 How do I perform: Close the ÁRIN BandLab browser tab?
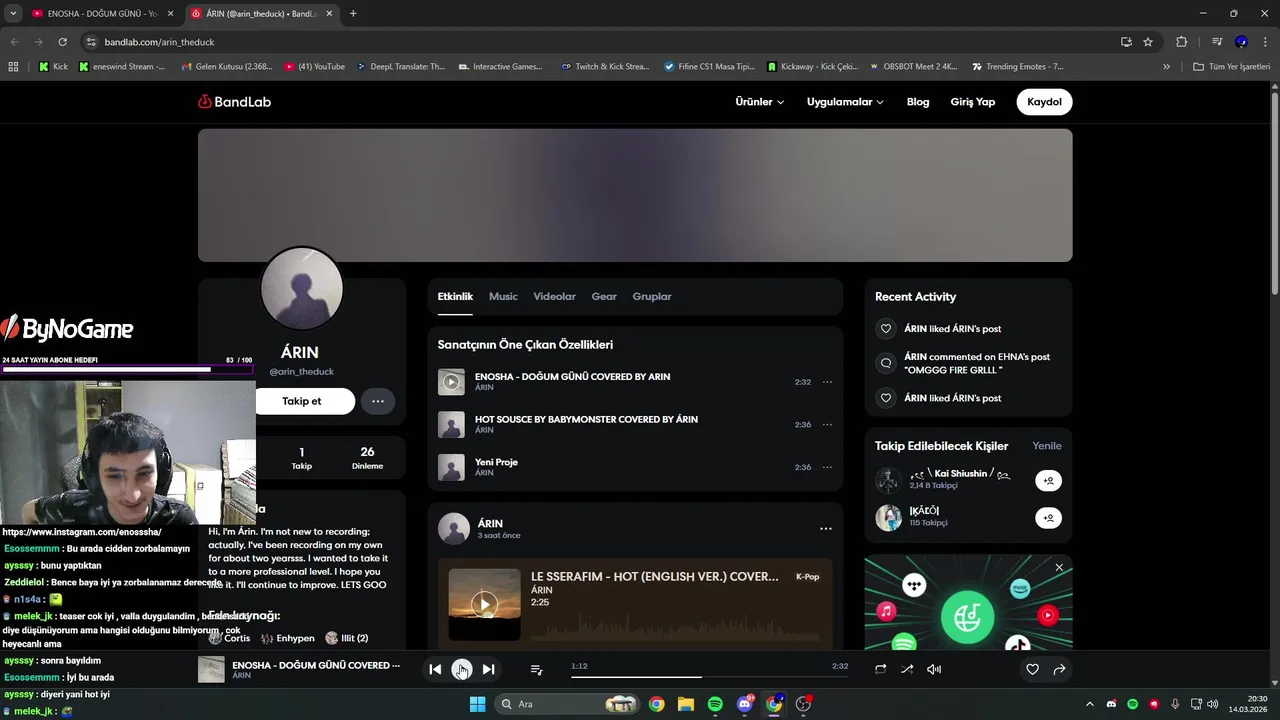(x=329, y=14)
